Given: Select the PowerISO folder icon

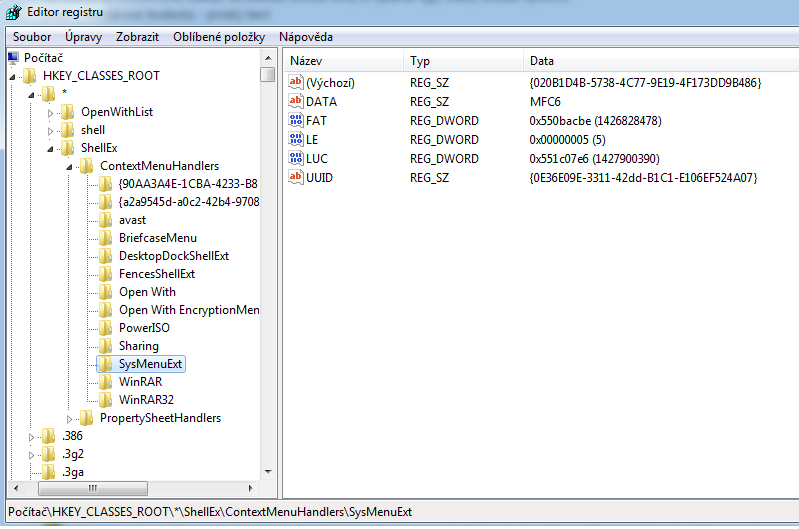Looking at the screenshot, I should pos(106,328).
